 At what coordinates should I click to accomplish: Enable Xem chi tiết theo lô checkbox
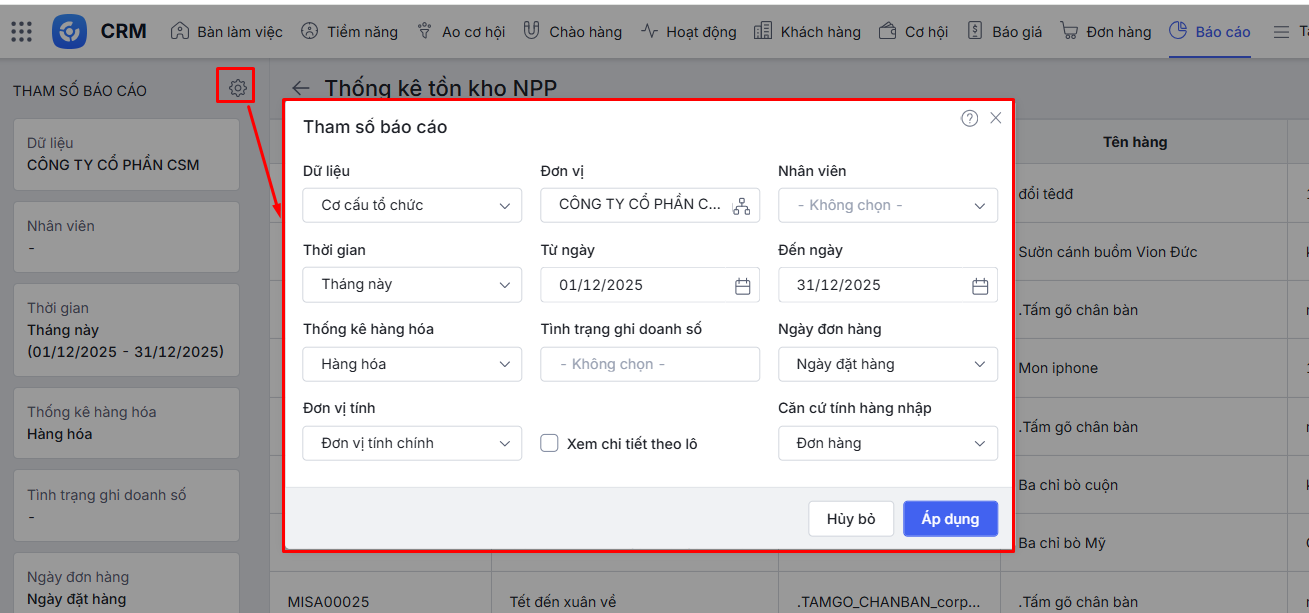point(549,443)
